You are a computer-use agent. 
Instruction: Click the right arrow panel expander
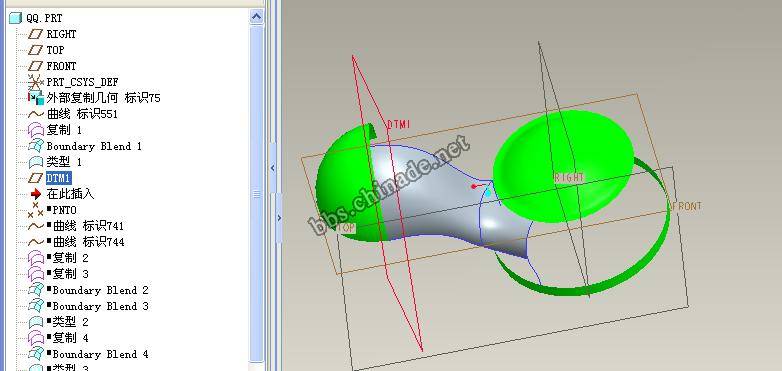(279, 218)
